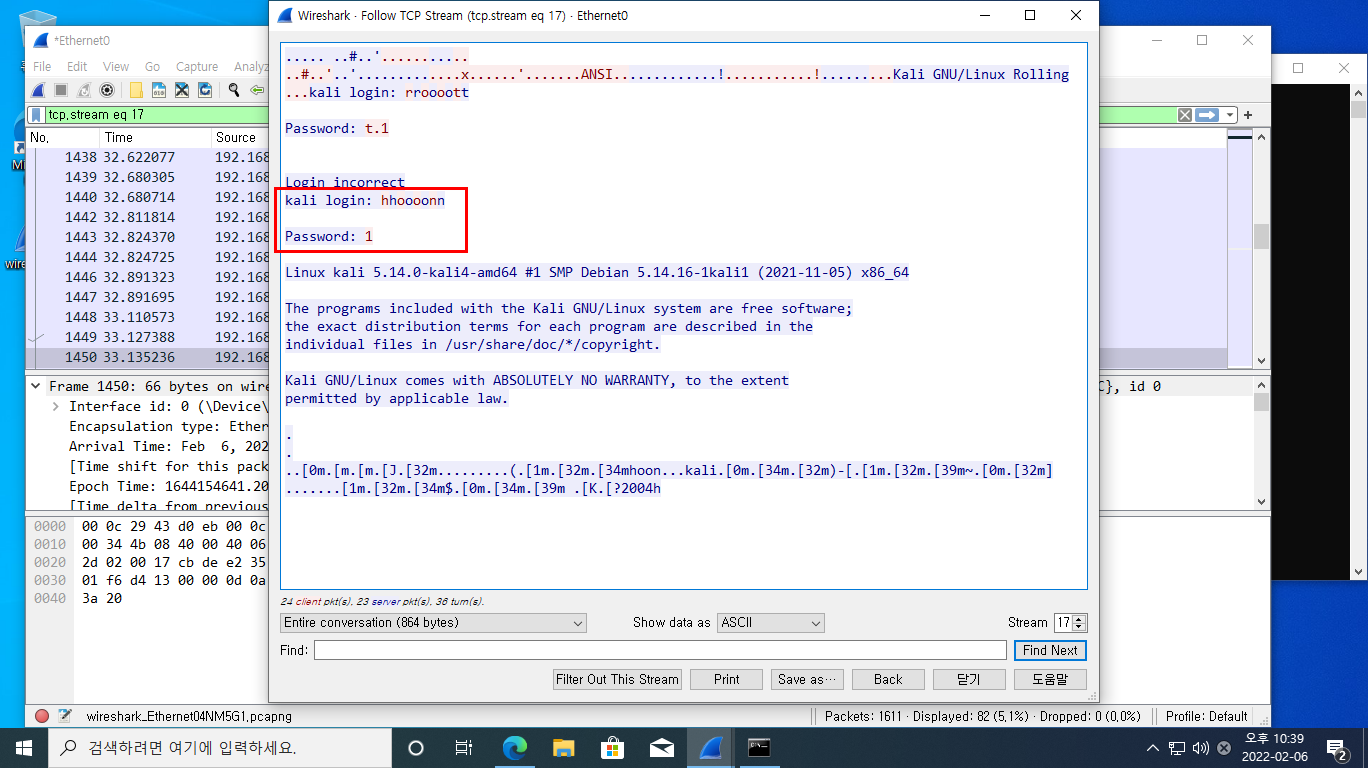Show hidden system tray icons
The width and height of the screenshot is (1368, 768).
tap(1153, 748)
